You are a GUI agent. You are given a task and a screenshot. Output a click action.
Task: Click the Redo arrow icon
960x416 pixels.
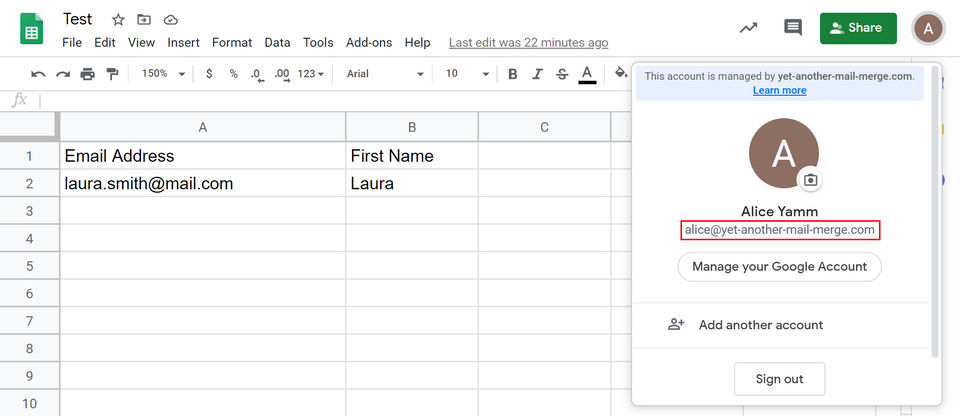tap(62, 74)
